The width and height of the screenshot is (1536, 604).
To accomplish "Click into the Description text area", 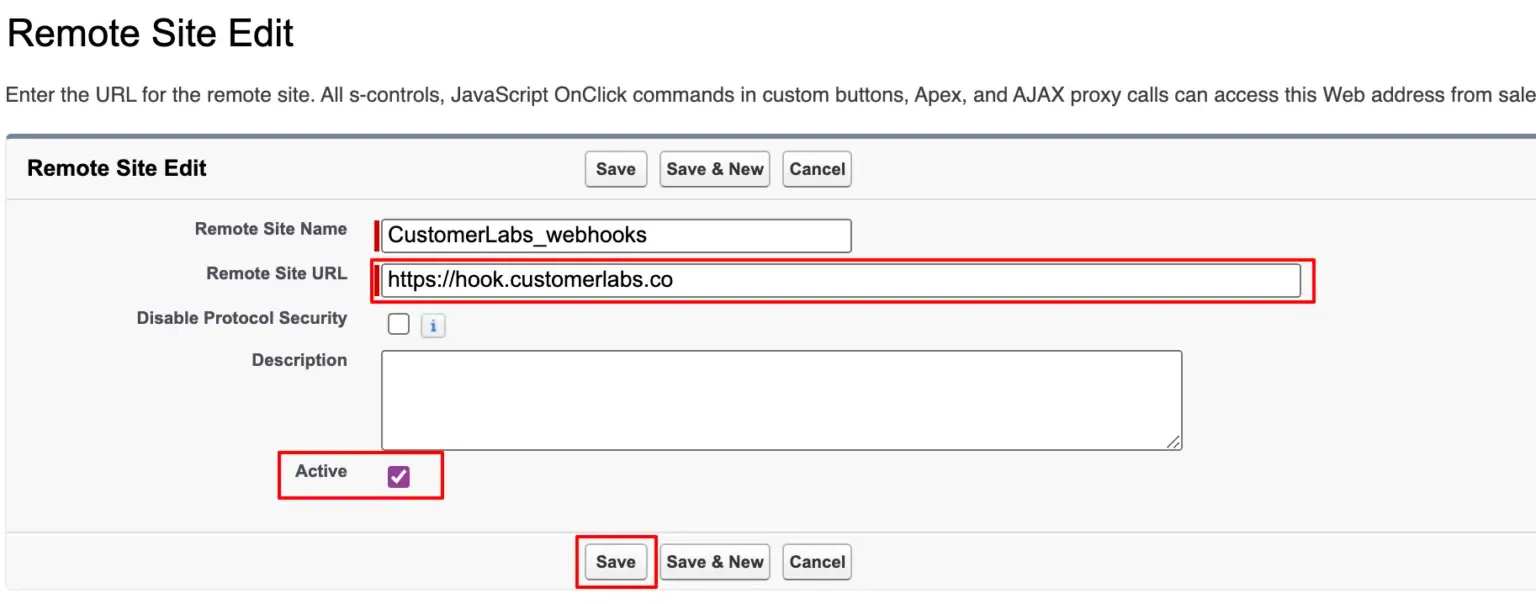I will [x=781, y=400].
